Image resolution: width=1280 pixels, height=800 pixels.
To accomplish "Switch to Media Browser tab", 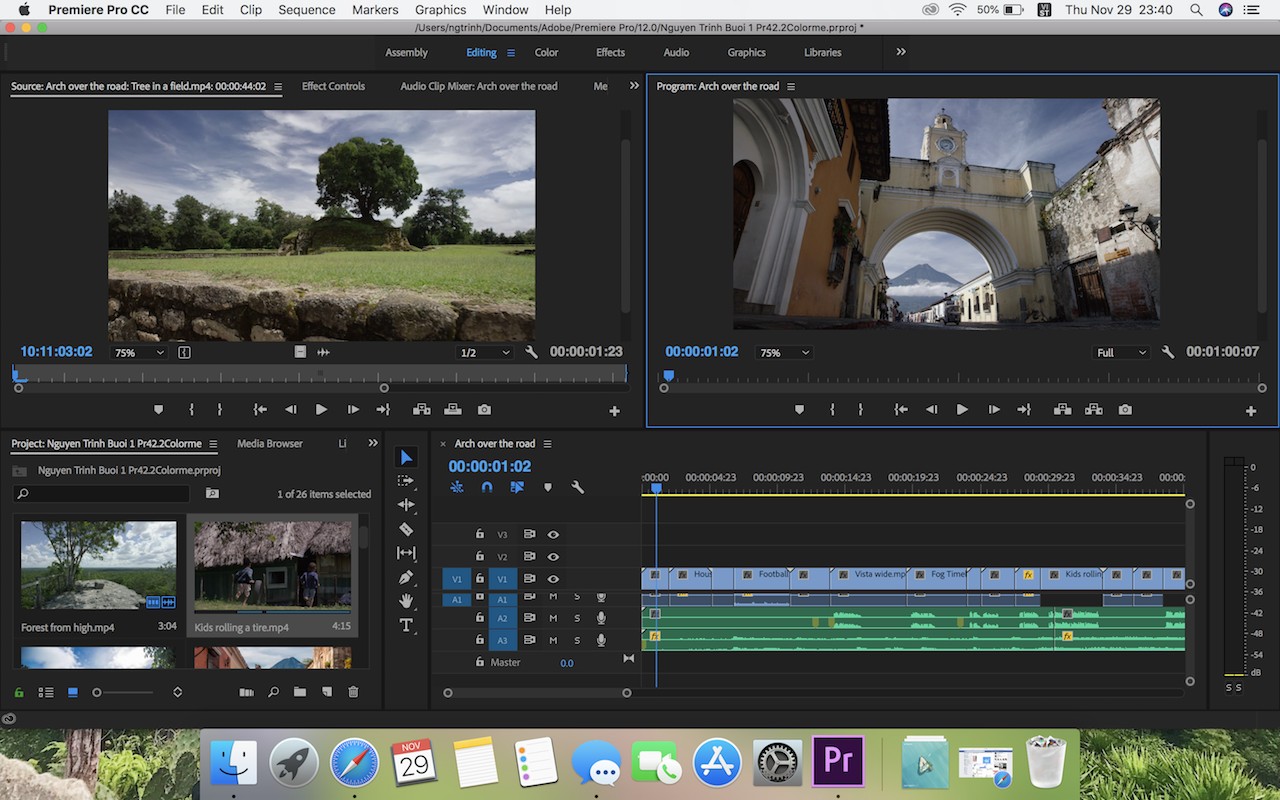I will coord(270,444).
